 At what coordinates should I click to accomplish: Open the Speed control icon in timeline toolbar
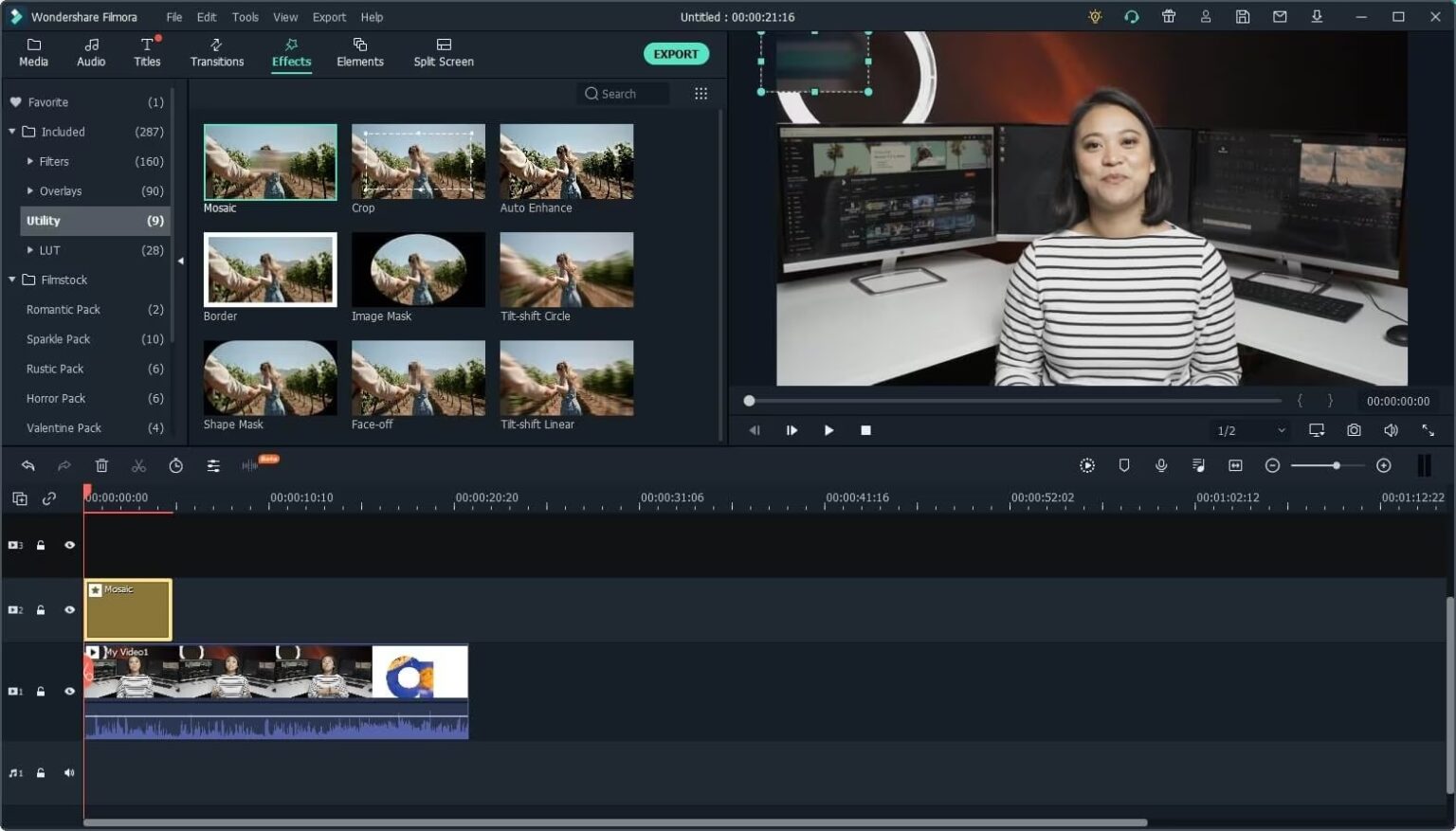[x=176, y=465]
